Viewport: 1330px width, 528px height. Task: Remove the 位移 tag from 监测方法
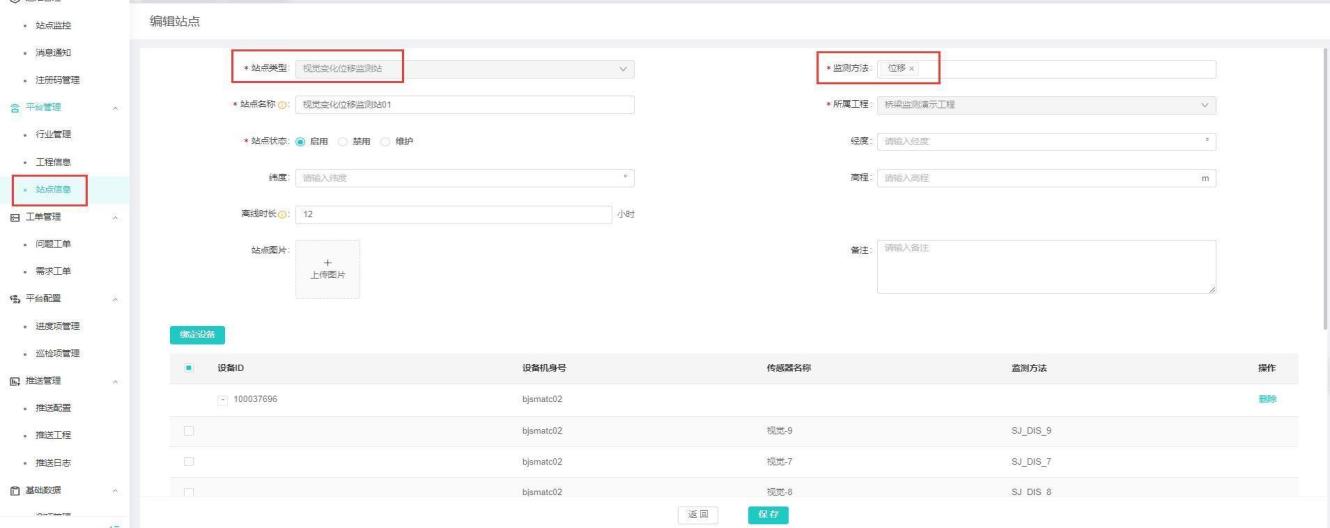point(912,69)
